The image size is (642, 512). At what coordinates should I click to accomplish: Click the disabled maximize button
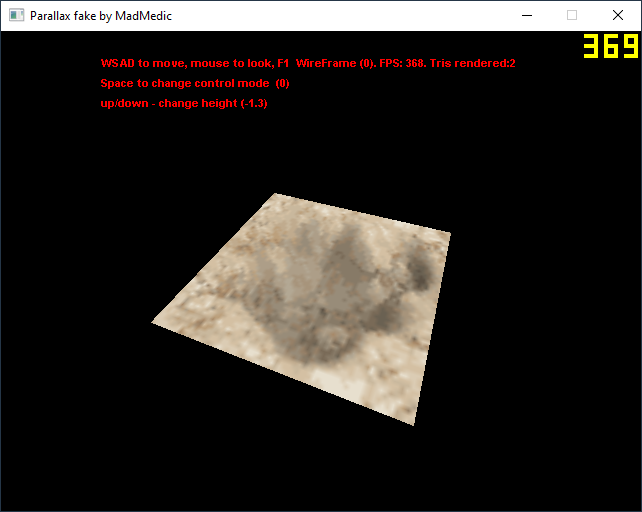572,16
